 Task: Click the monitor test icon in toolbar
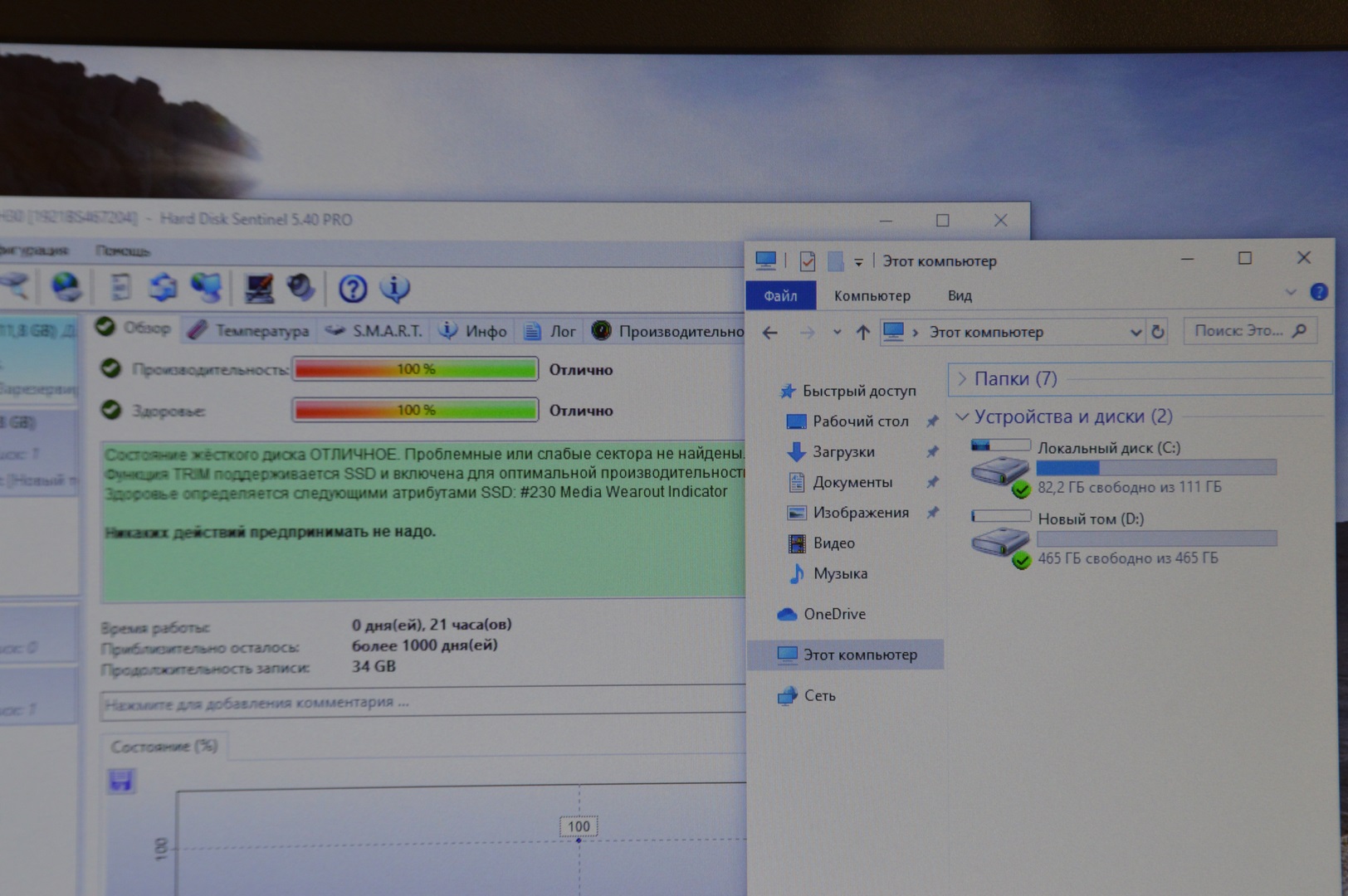coord(259,289)
